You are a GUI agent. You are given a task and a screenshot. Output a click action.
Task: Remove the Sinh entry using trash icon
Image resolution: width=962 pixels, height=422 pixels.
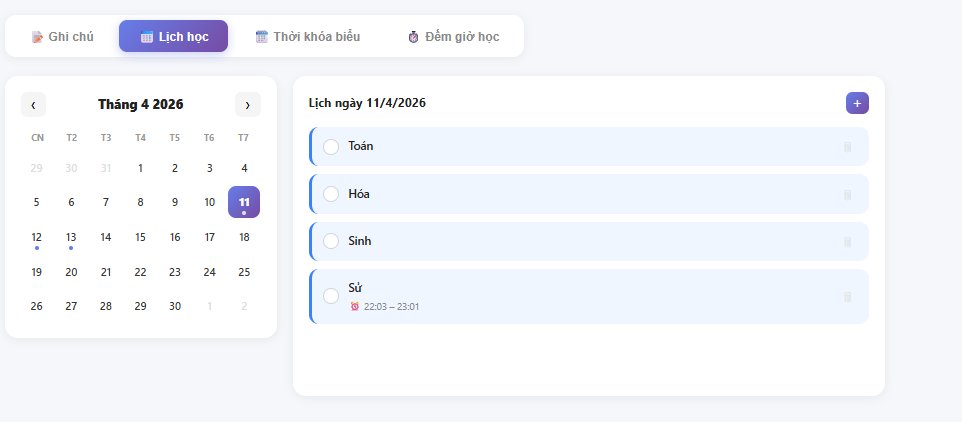click(848, 242)
